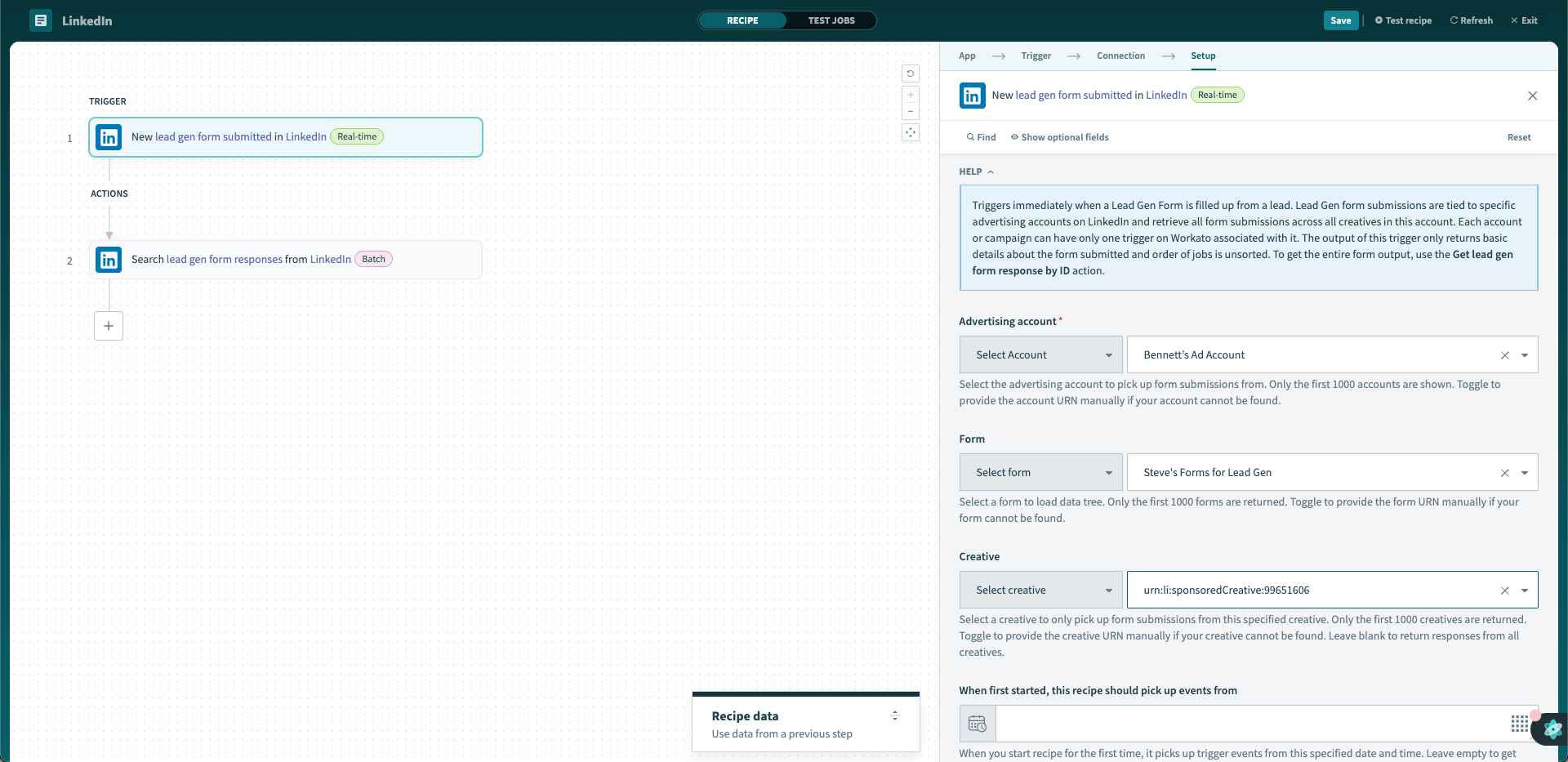Screen dimensions: 1568x762
Task: Go to the Connection setup tab
Action: pos(1120,56)
